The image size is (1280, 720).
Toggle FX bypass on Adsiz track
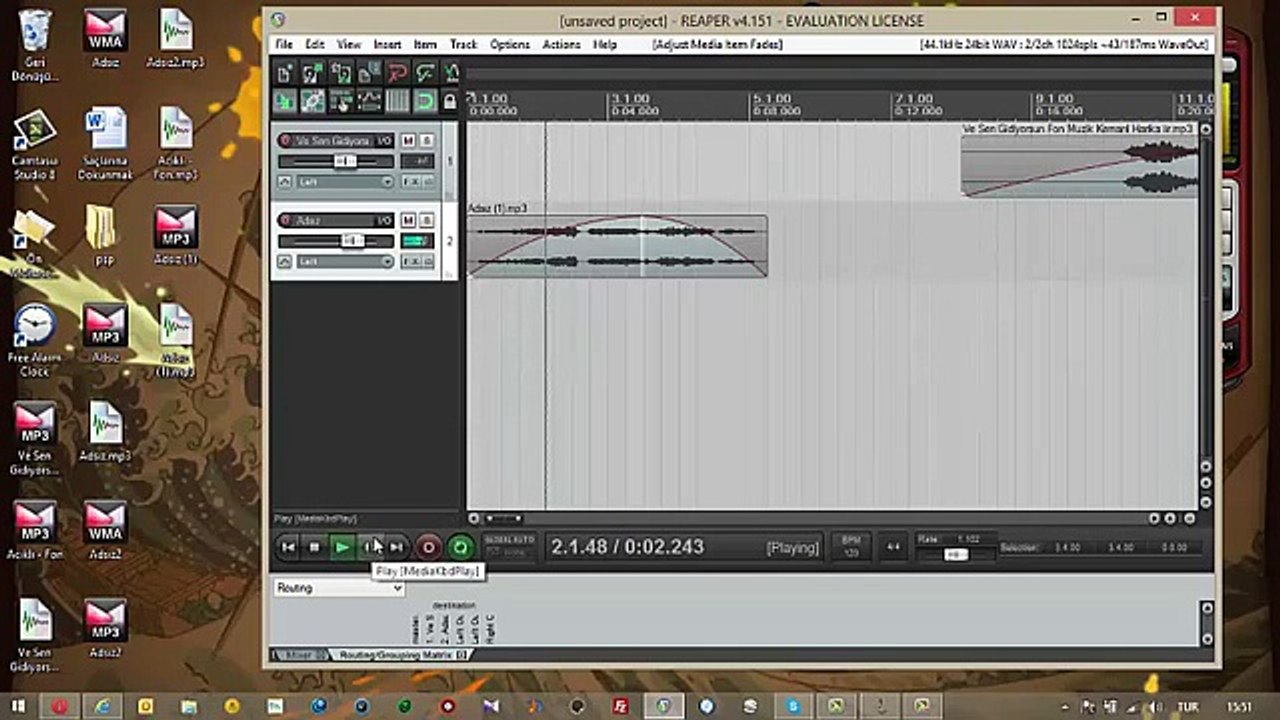428,261
